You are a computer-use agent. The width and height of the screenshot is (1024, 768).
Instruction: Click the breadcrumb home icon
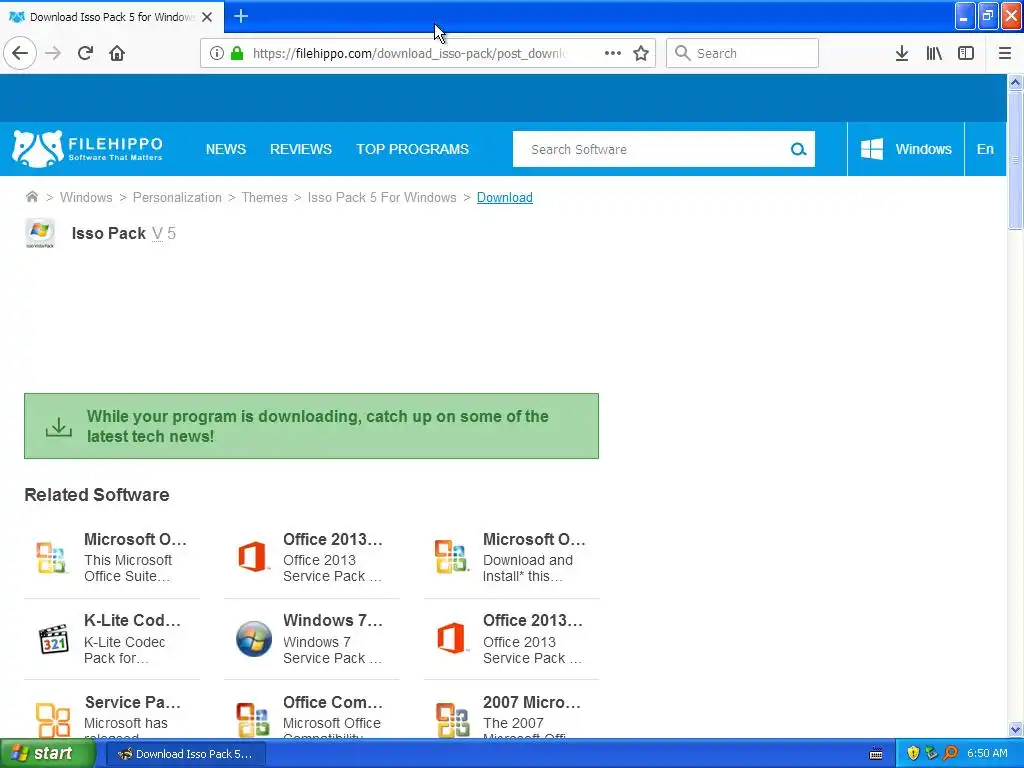pos(31,197)
